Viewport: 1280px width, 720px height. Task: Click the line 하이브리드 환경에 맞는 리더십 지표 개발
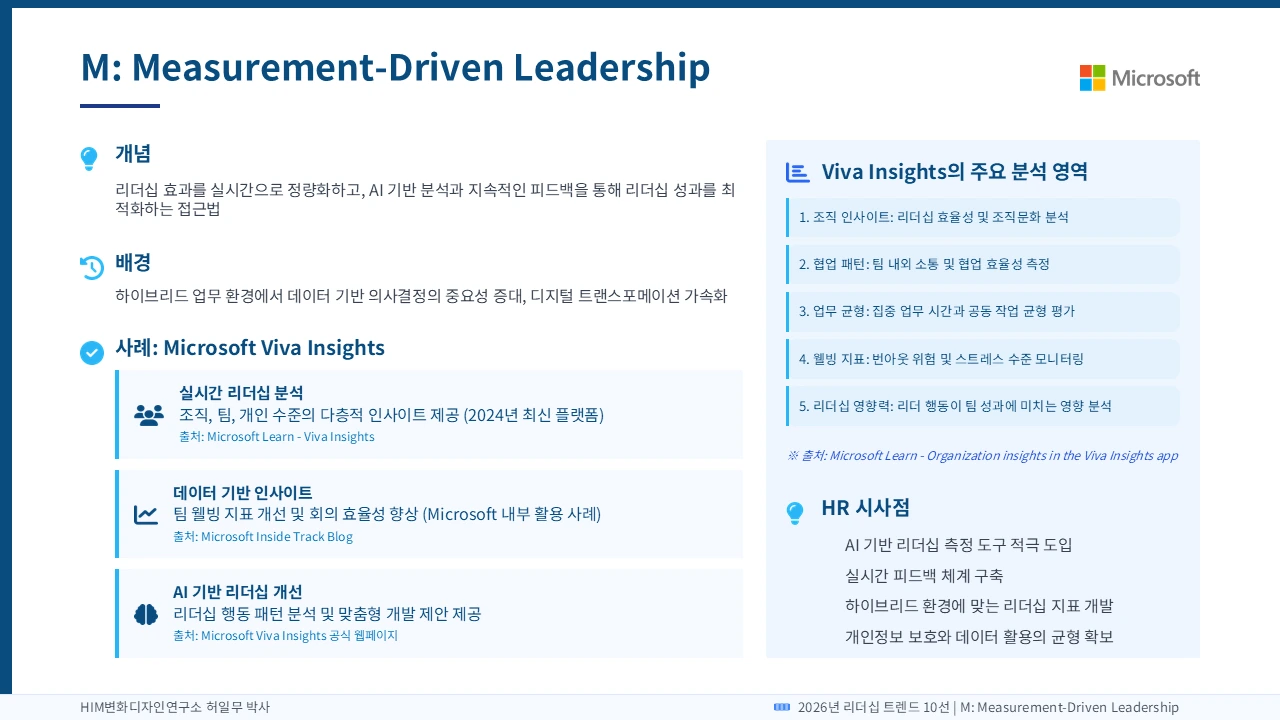979,606
